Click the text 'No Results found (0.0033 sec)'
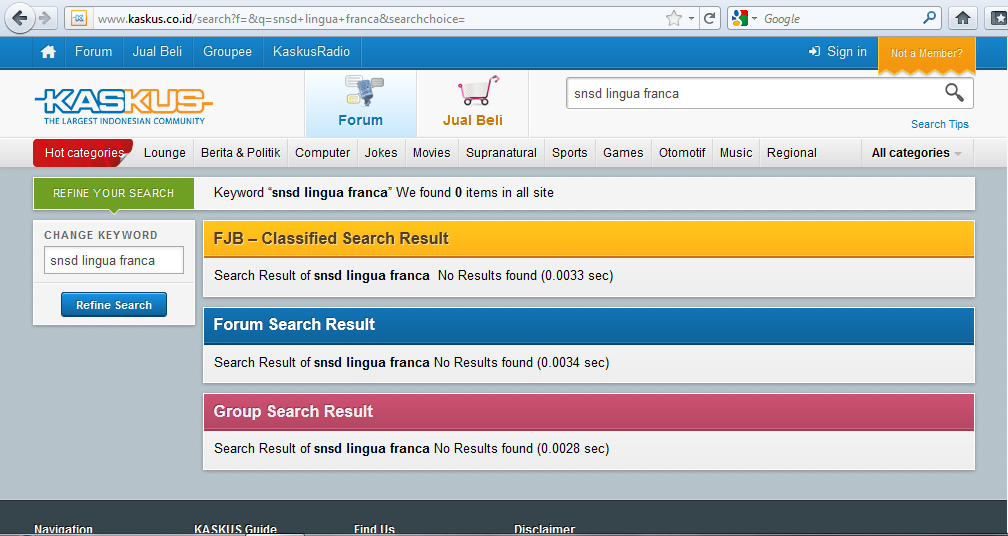1008x536 pixels. pyautogui.click(x=525, y=276)
